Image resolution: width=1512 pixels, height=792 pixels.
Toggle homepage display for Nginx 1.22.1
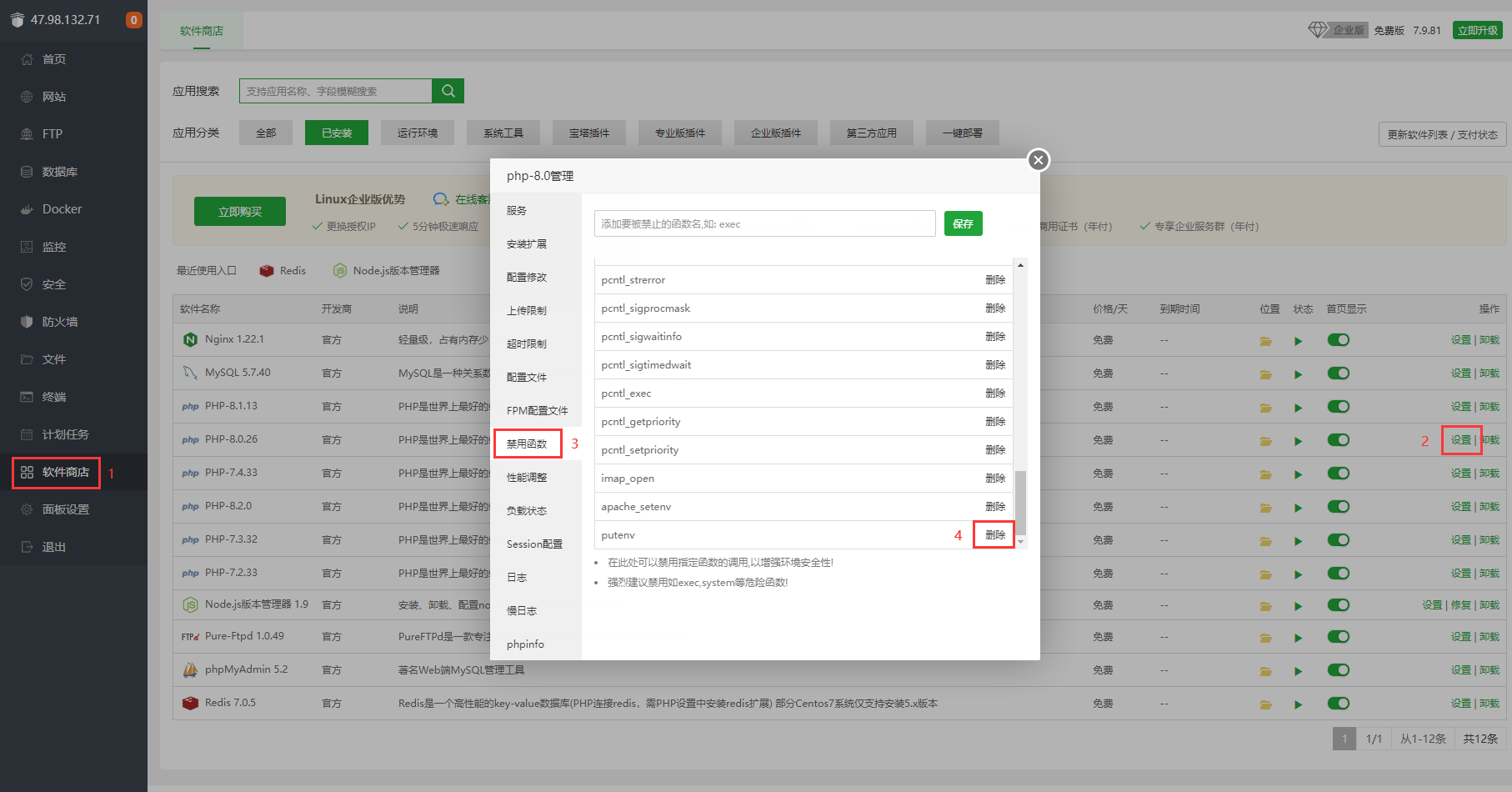pyautogui.click(x=1338, y=340)
